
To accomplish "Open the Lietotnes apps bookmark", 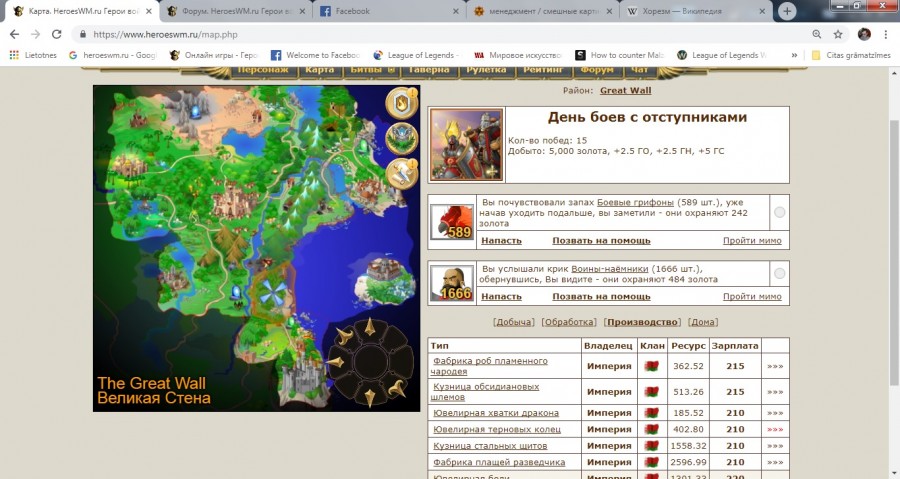I will [x=33, y=55].
